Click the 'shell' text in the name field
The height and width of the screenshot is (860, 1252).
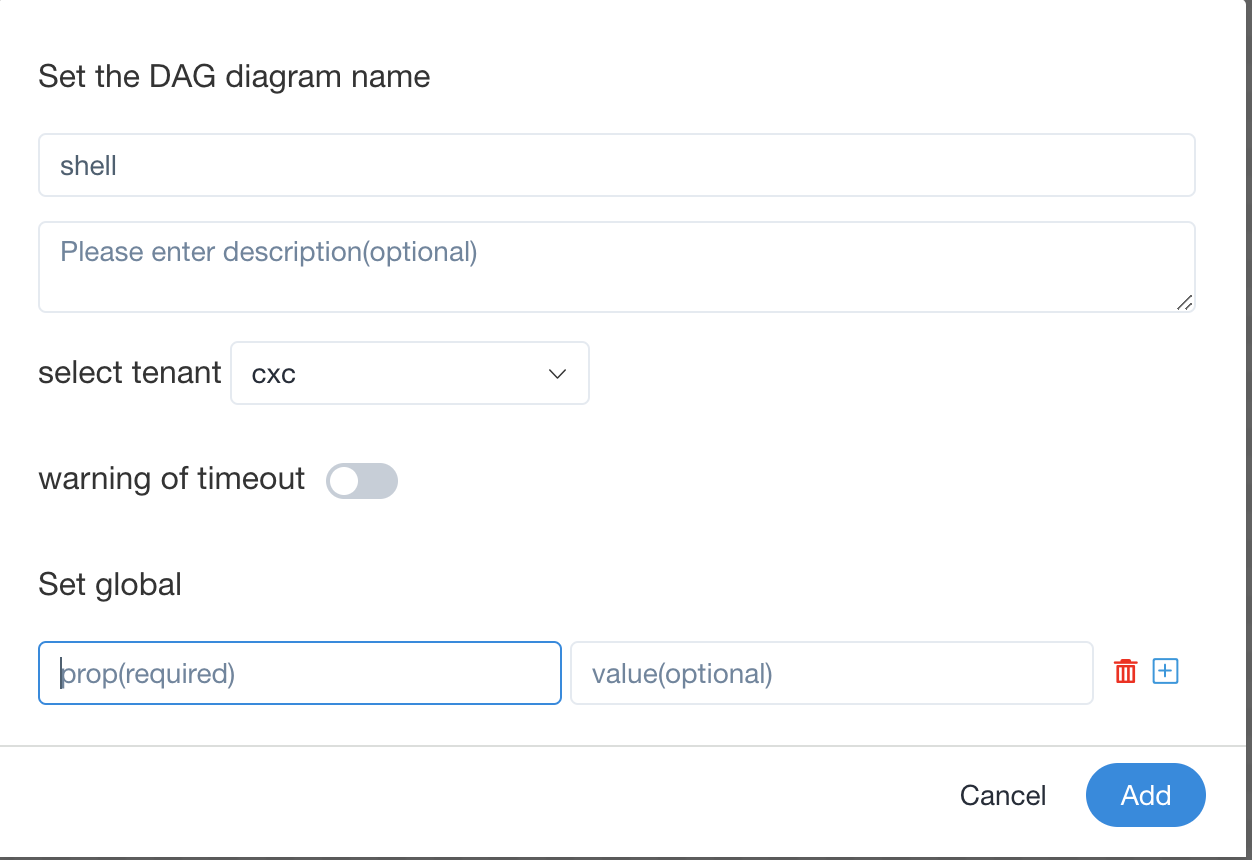[88, 165]
